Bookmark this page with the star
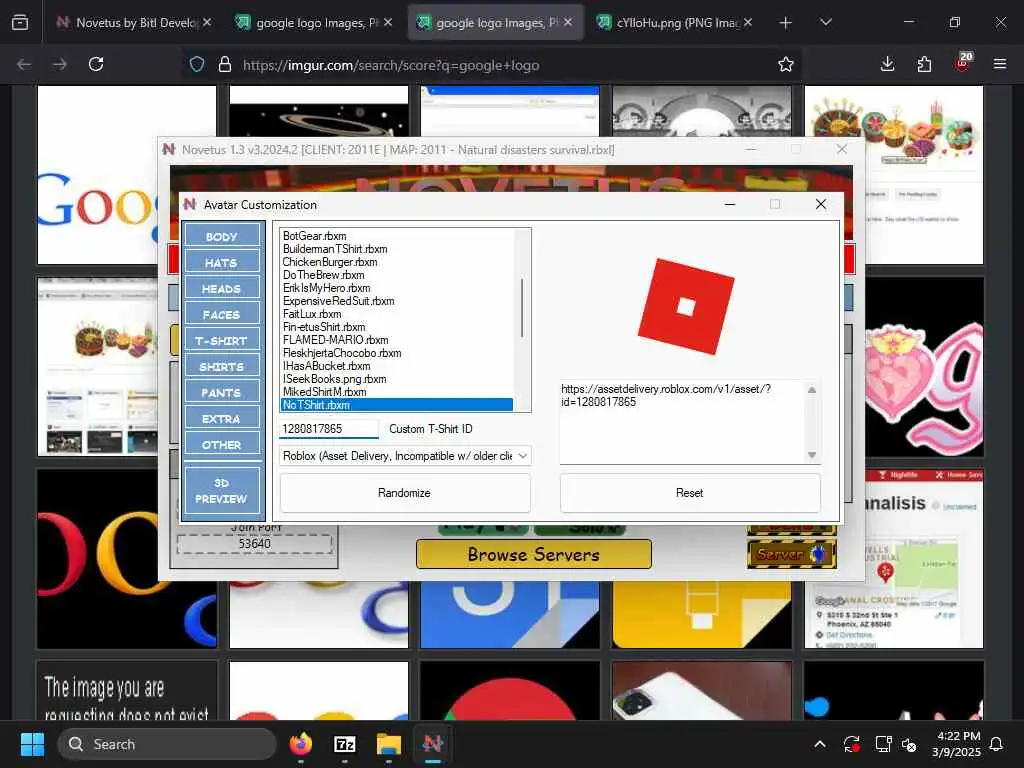Screen dimensions: 1024x768 click(x=786, y=64)
